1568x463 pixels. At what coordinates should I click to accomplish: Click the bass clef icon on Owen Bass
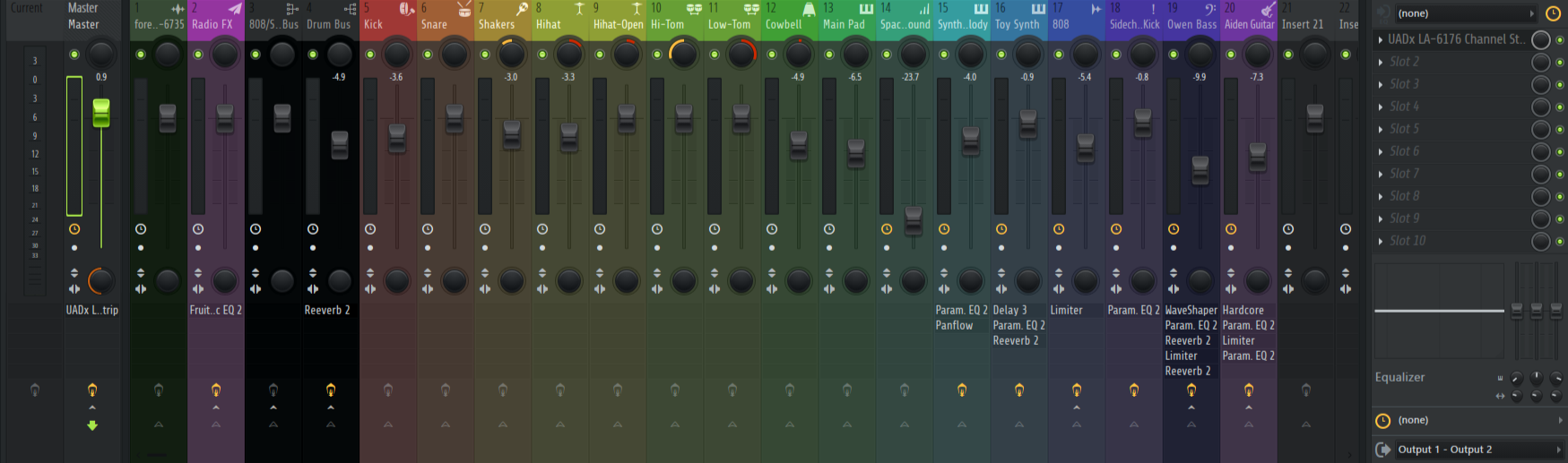[x=1210, y=9]
